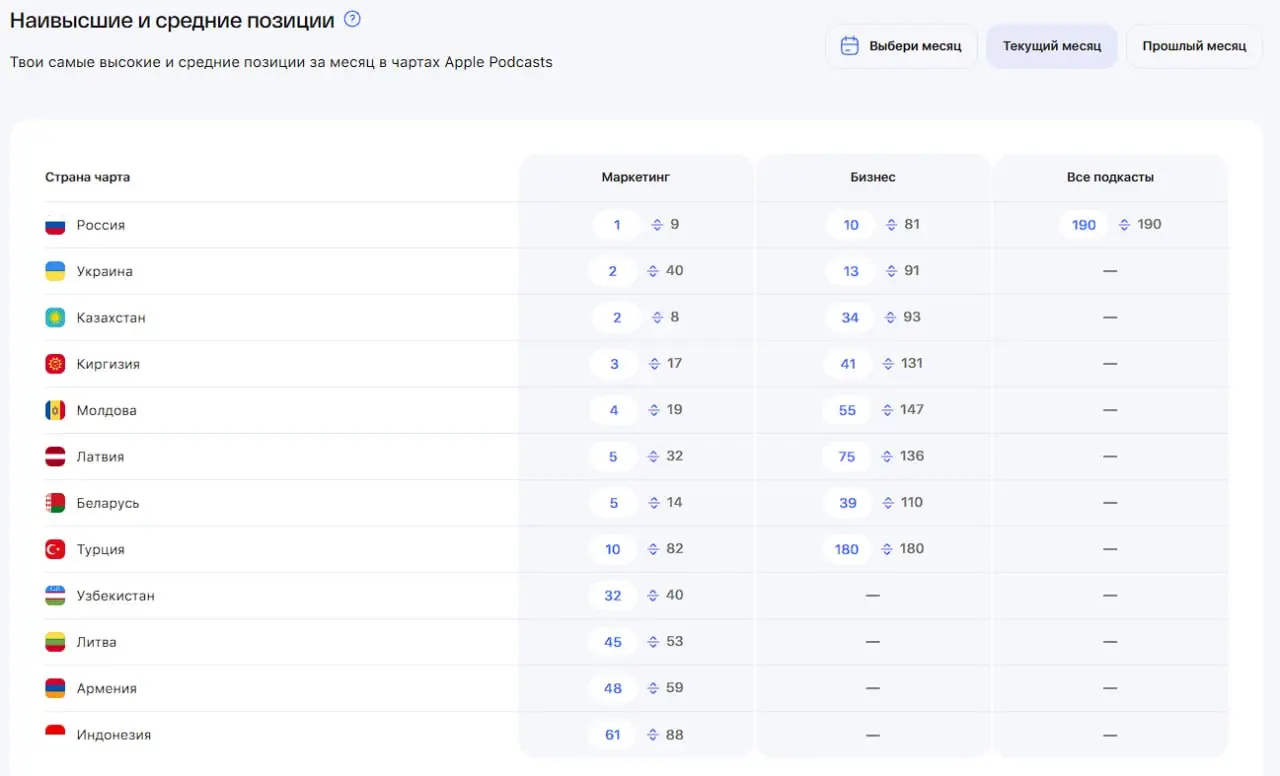The height and width of the screenshot is (776, 1280).
Task: Click top position 1 badge for Россия Маркетинг
Action: pyautogui.click(x=616, y=225)
